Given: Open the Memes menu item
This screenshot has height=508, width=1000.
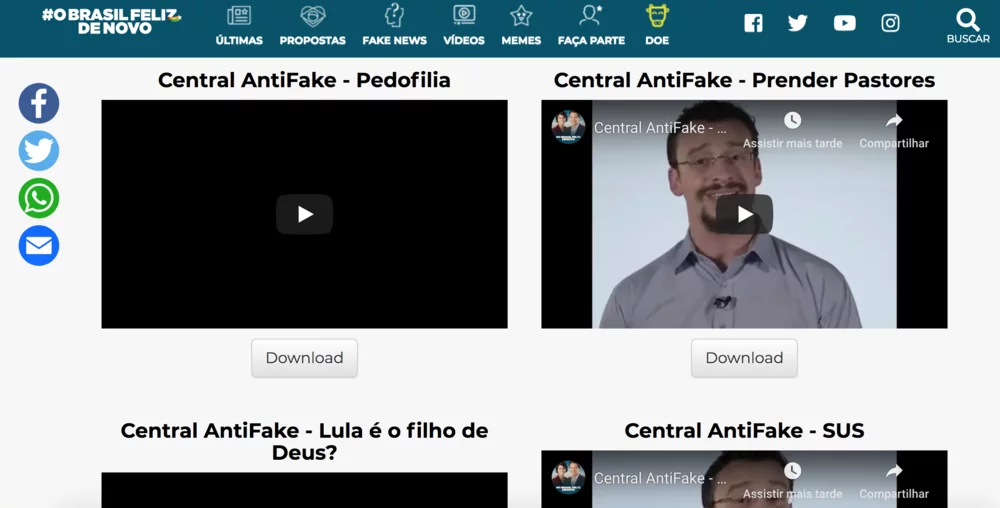Looking at the screenshot, I should [x=521, y=26].
